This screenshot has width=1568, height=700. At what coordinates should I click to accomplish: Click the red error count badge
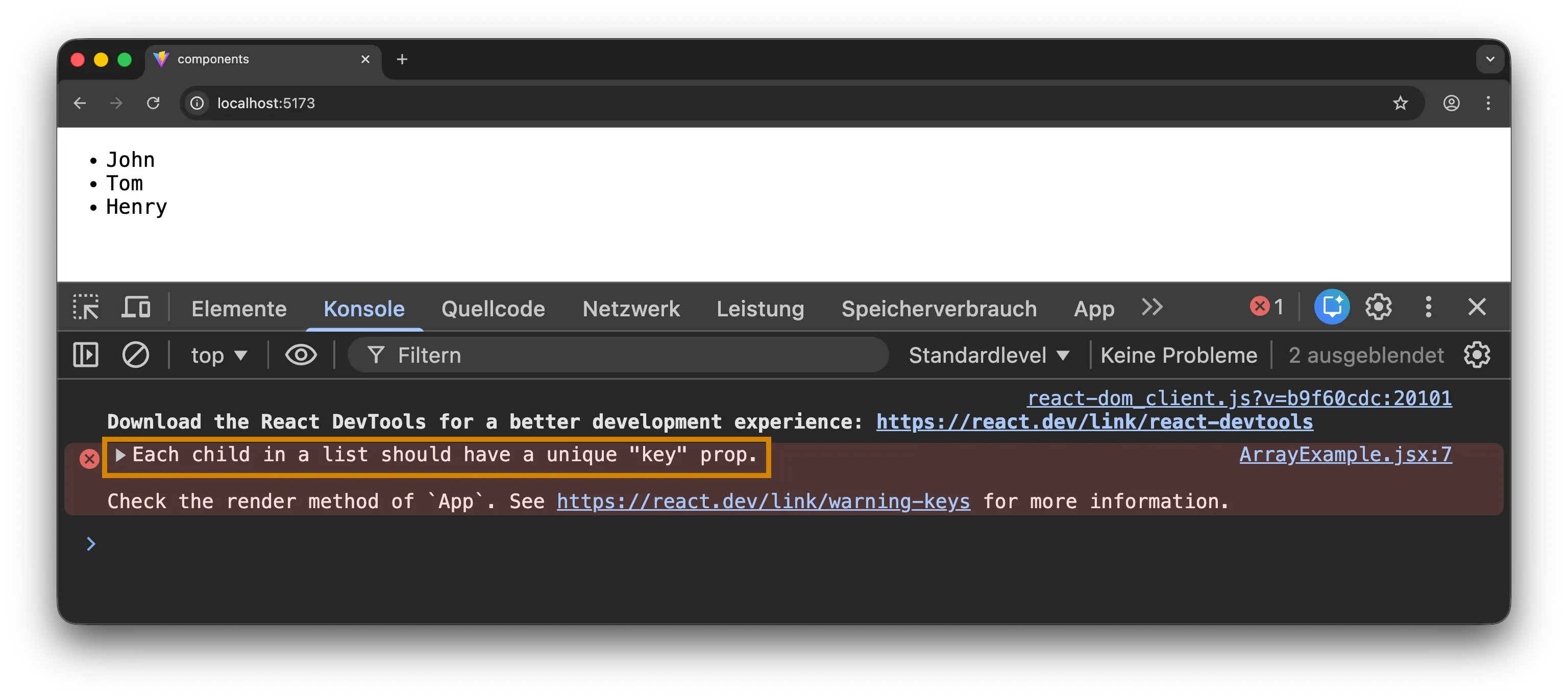point(1267,307)
